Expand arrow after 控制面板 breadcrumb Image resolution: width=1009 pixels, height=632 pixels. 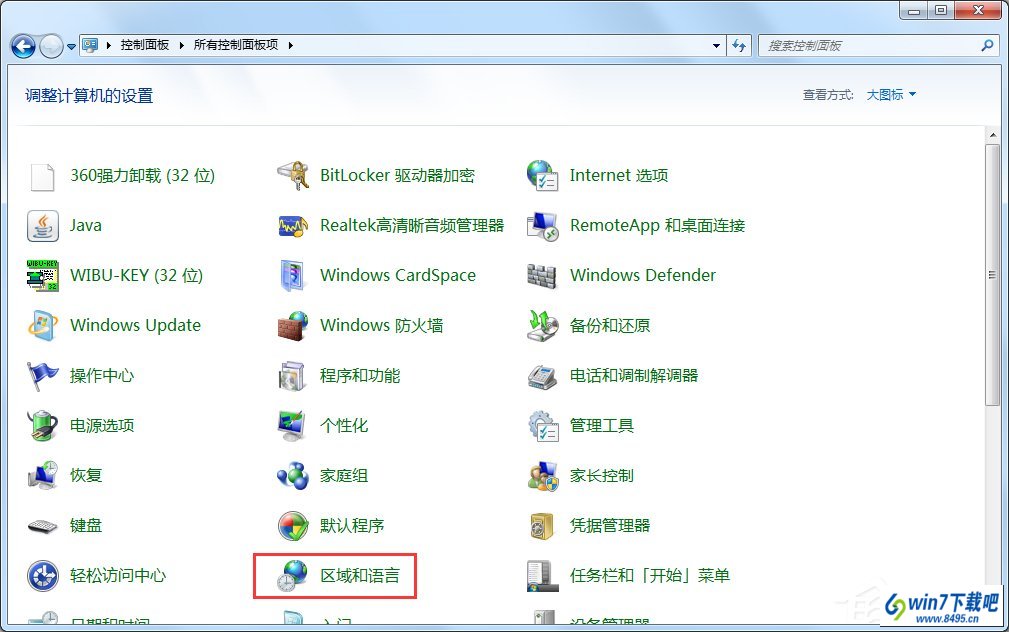coord(181,45)
